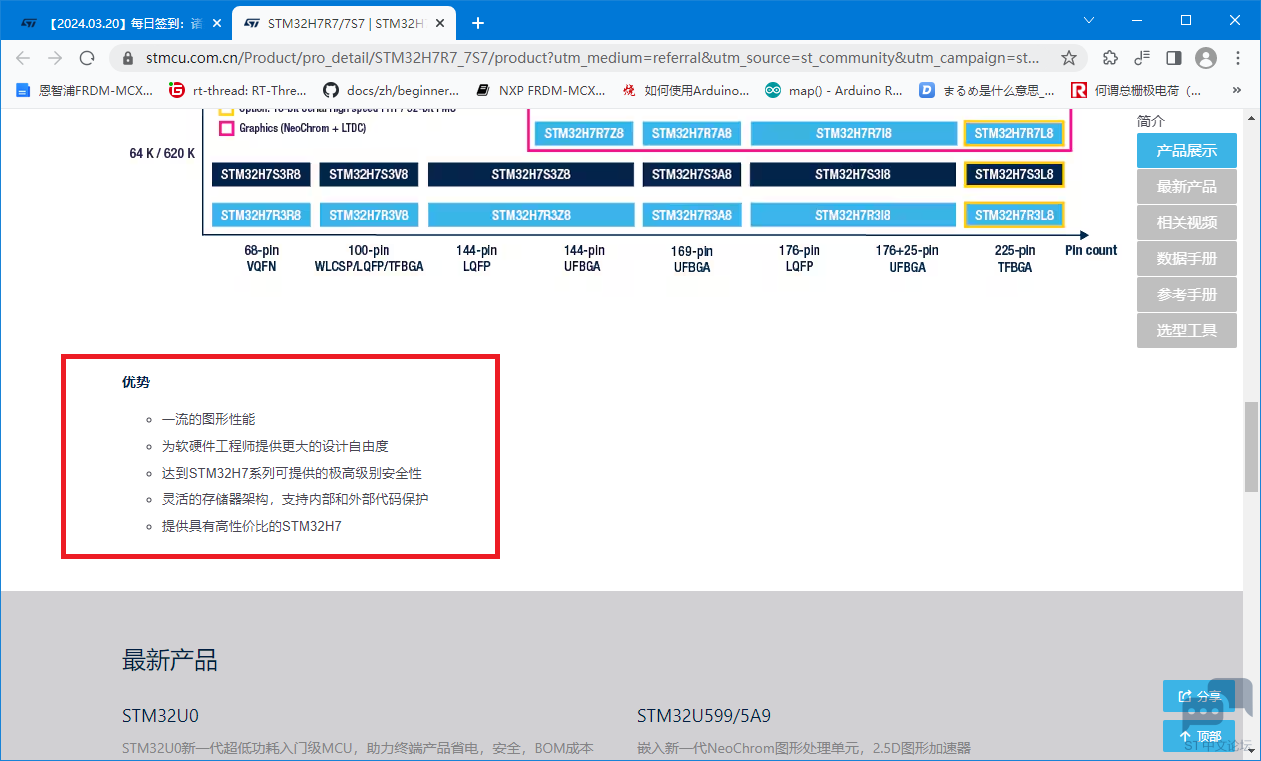Click the page vertical scrollbar thumb
Image resolution: width=1261 pixels, height=761 pixels.
pos(1252,447)
